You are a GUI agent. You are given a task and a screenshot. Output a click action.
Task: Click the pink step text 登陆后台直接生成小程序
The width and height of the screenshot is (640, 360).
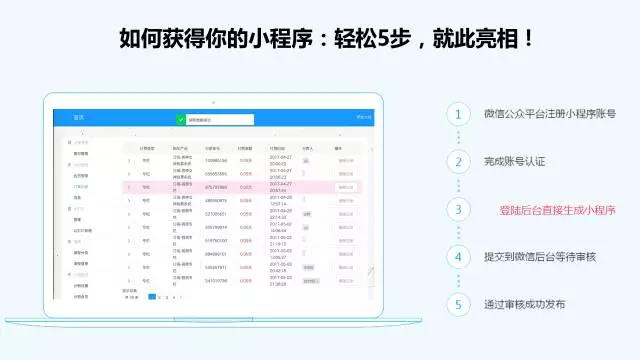click(558, 210)
